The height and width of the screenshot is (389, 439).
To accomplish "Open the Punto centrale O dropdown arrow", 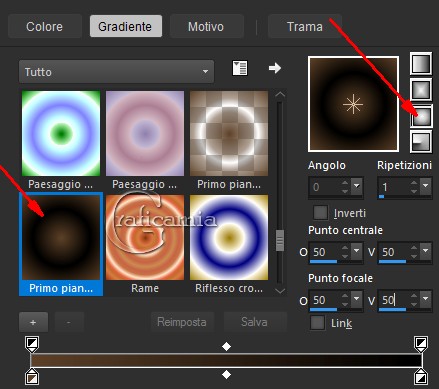I will pos(357,251).
